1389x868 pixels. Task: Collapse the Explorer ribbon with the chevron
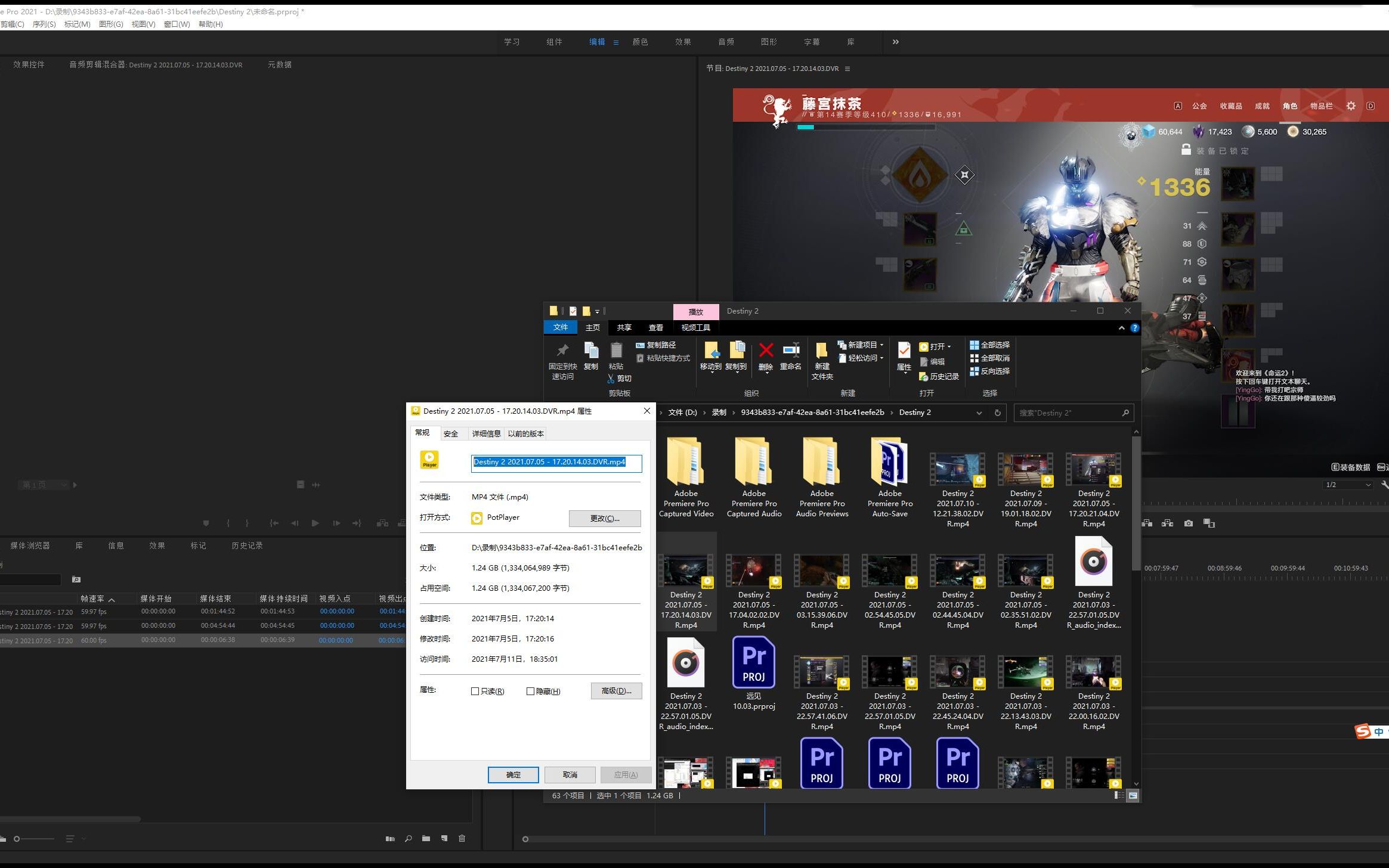coord(1121,328)
